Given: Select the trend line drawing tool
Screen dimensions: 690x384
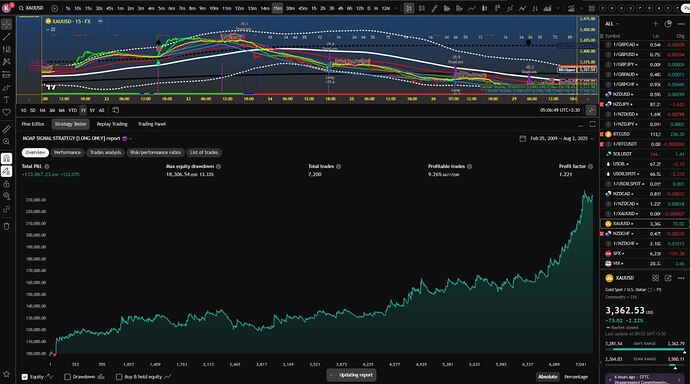Looking at the screenshot, I should click(7, 37).
